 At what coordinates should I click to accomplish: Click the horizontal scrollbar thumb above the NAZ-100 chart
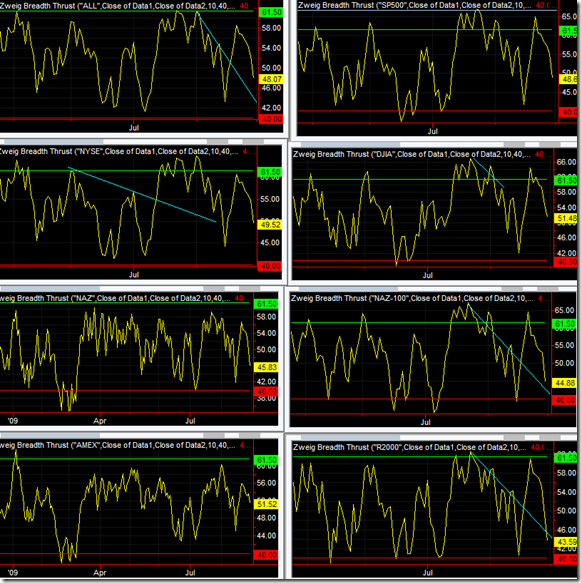point(348,289)
